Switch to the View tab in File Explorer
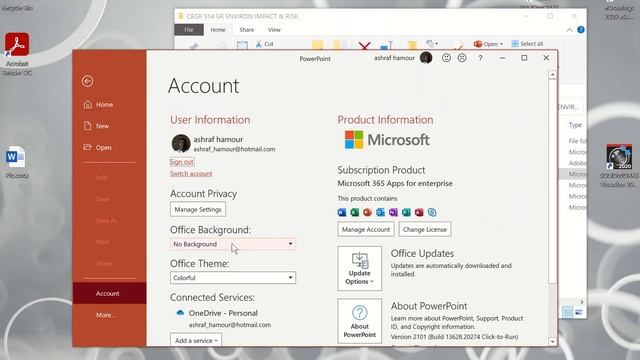This screenshot has width=640, height=360. [274, 30]
